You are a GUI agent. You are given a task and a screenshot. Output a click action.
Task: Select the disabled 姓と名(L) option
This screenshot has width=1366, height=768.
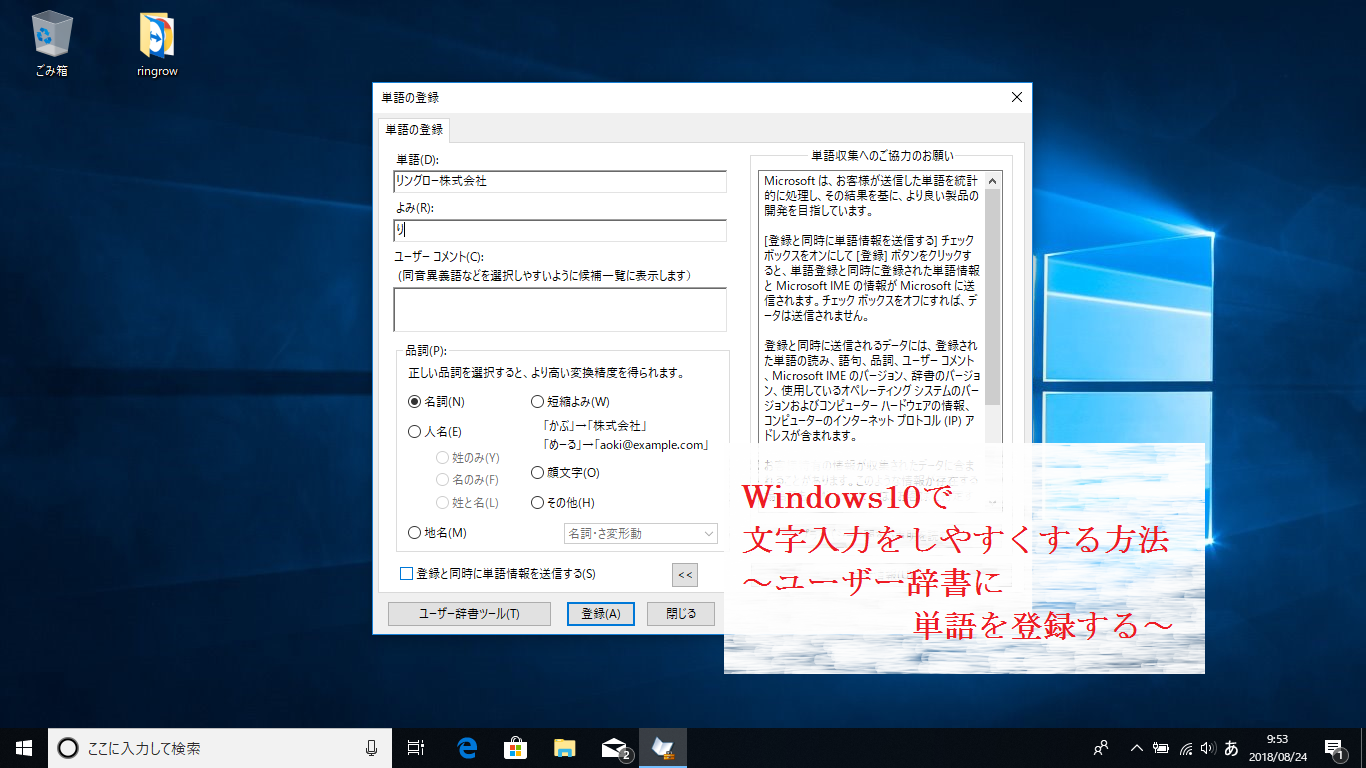tap(467, 502)
